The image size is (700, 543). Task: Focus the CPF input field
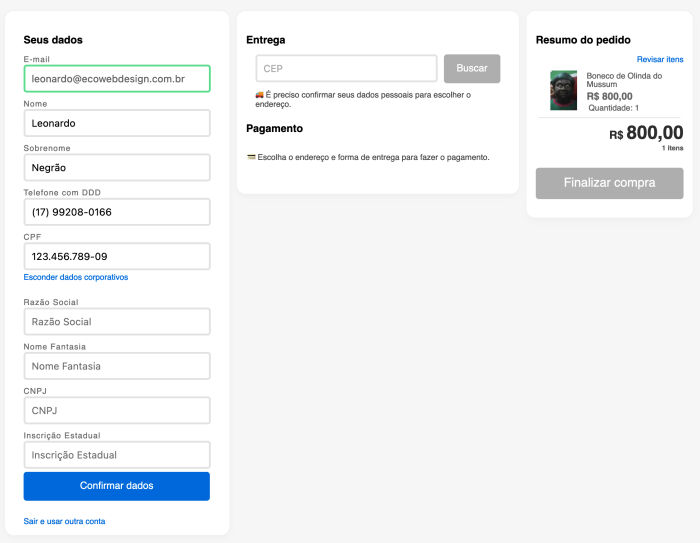click(116, 256)
